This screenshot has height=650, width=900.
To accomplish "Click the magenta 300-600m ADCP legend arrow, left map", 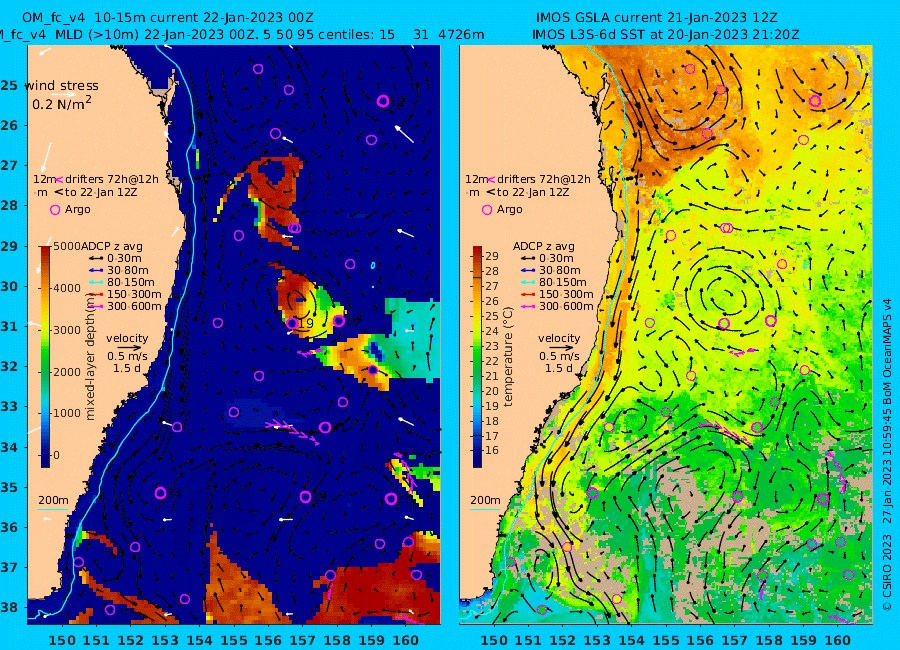I will pyautogui.click(x=95, y=307).
